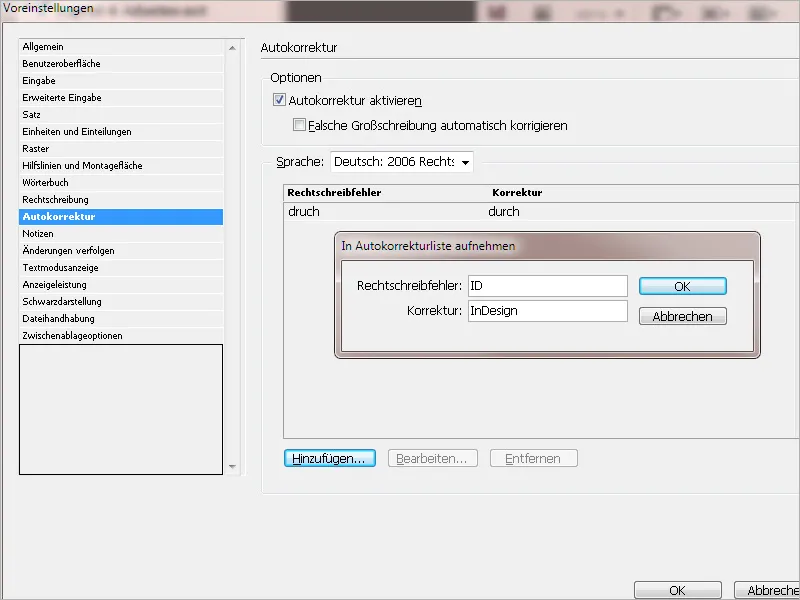The width and height of the screenshot is (800, 600).
Task: Click the 'durch' correction cell
Action: (x=504, y=211)
